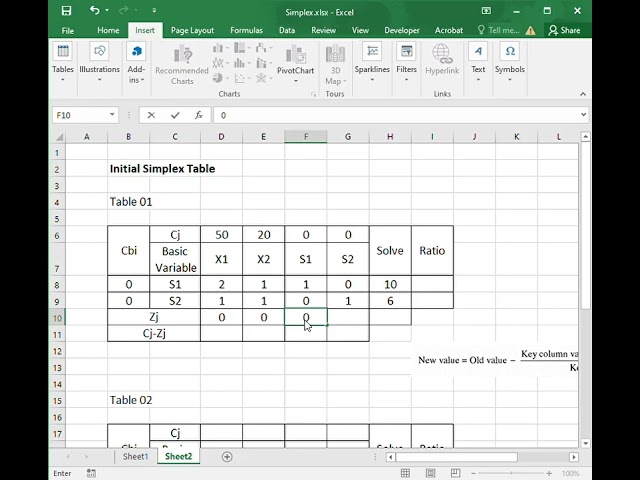This screenshot has width=640, height=480.
Task: Click the zoom slider in status bar
Action: (511, 473)
